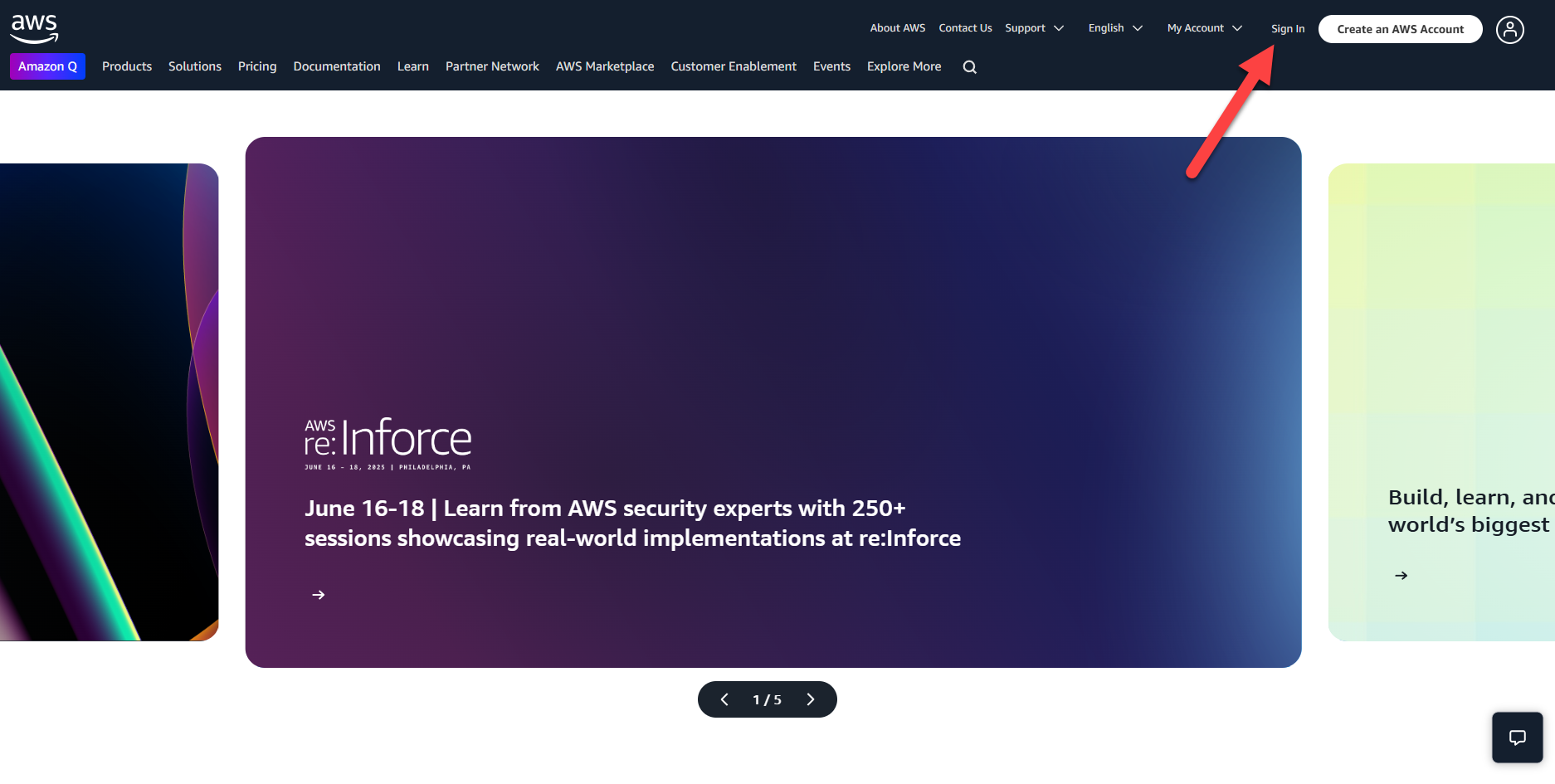Click the user profile avatar icon
Image resolution: width=1555 pixels, height=784 pixels.
(x=1509, y=30)
